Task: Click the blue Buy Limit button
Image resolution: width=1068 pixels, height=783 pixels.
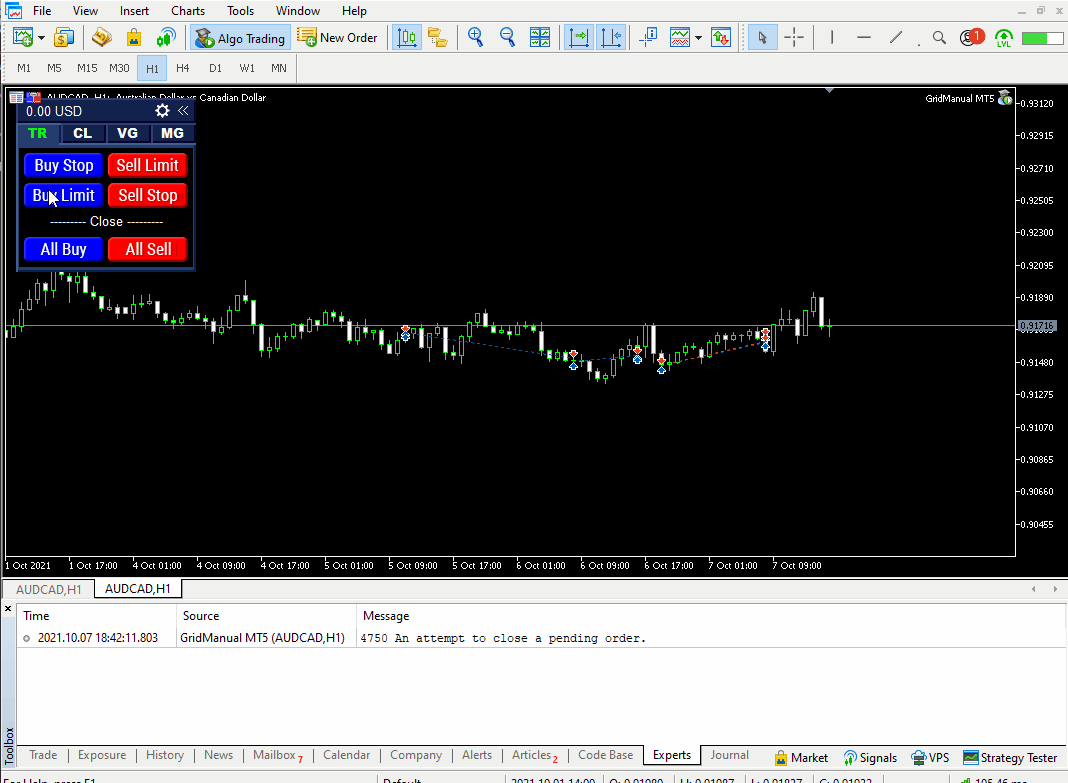Action: point(63,195)
